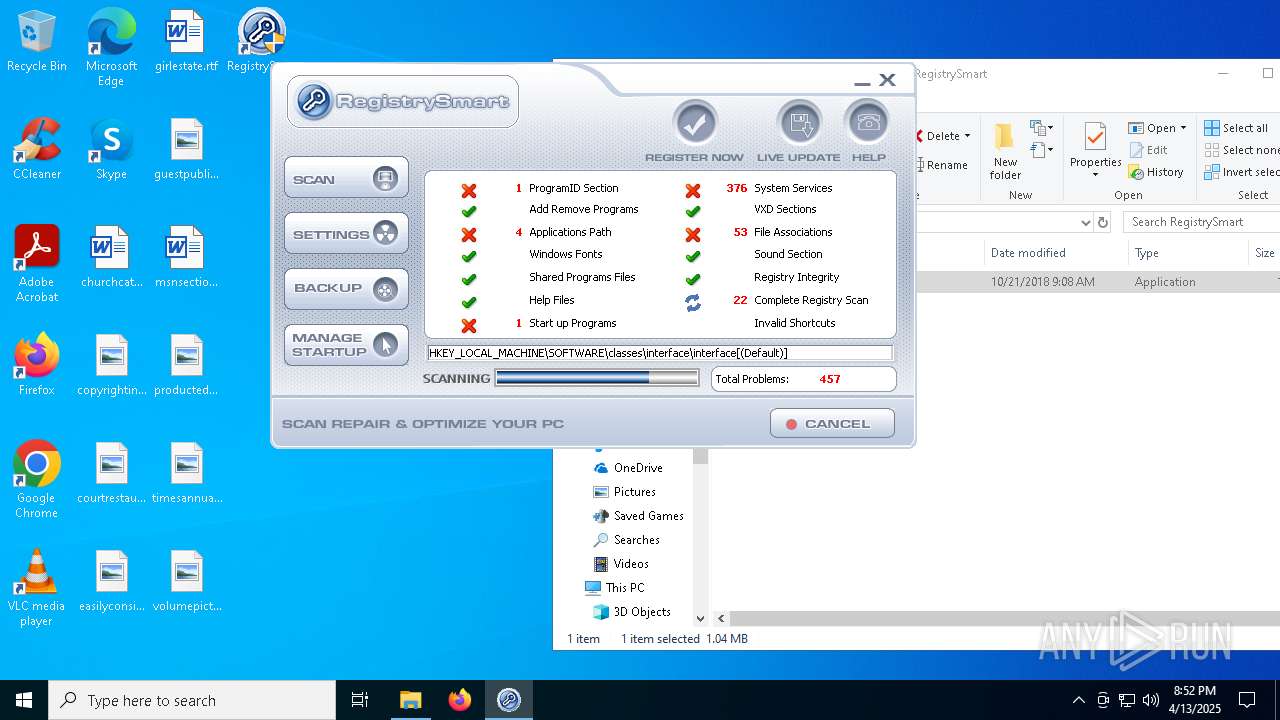
Task: Click the red X beside System Services
Action: click(x=692, y=189)
